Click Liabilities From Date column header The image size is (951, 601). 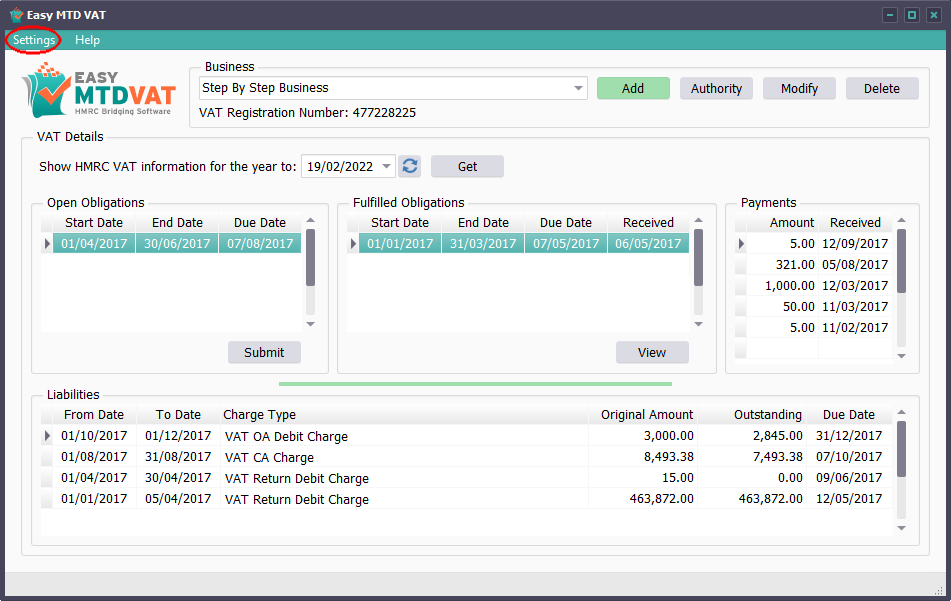click(x=94, y=415)
